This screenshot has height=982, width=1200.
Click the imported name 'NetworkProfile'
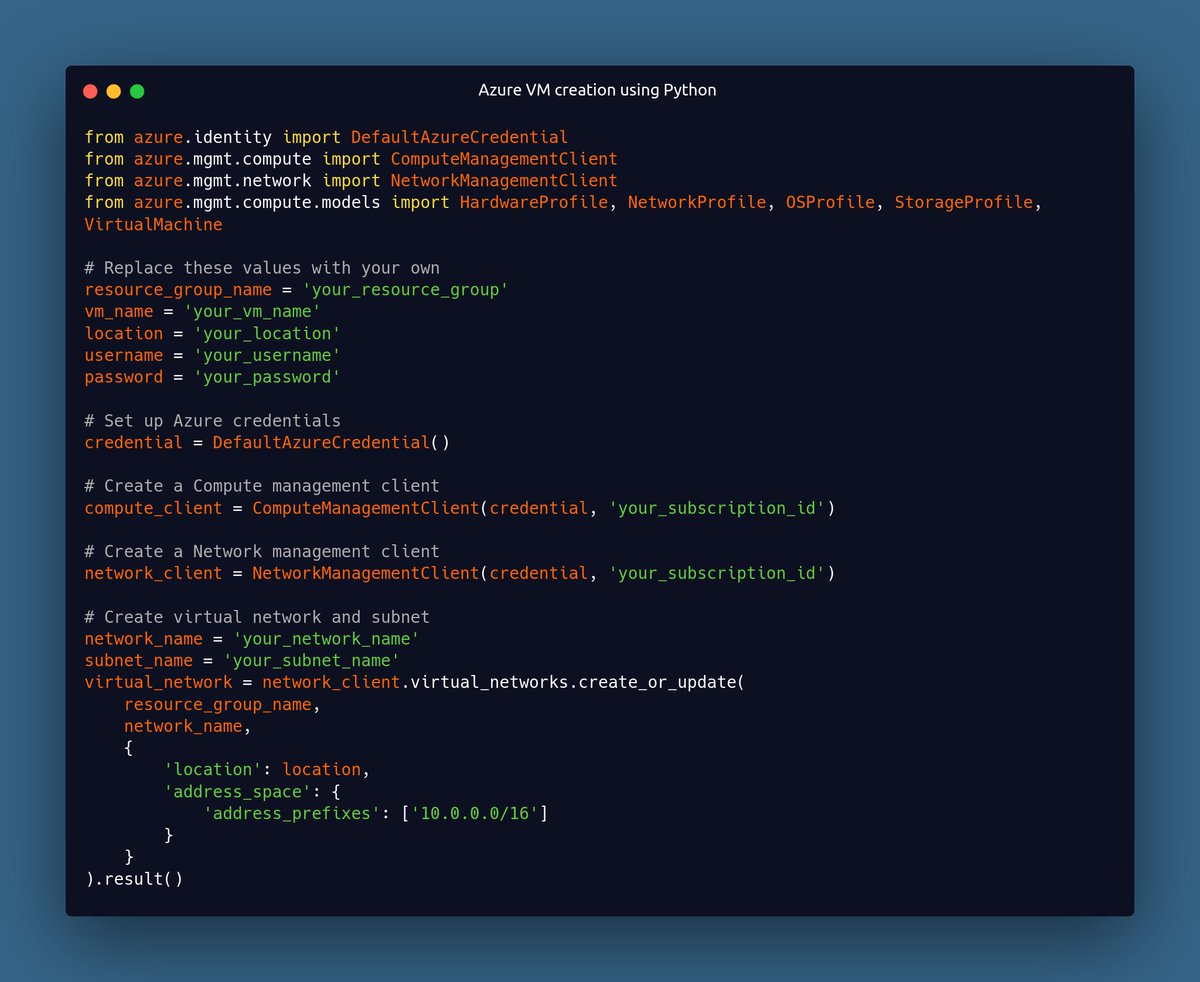696,203
